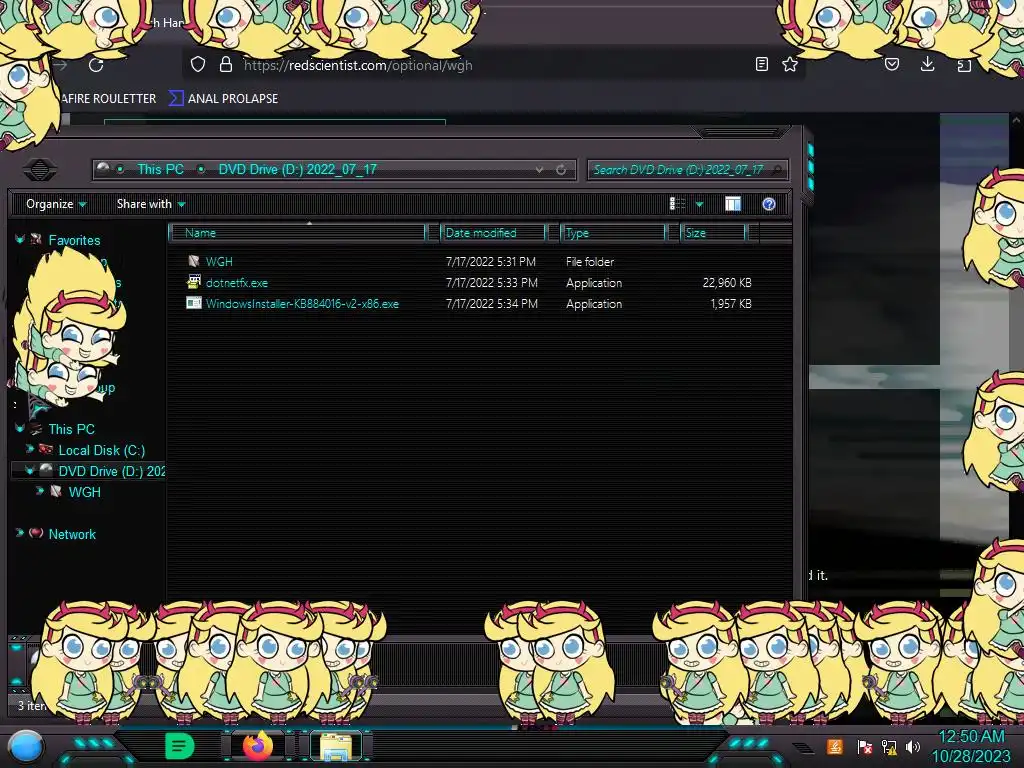Image resolution: width=1024 pixels, height=768 pixels.
Task: Select WindowsInstaller-KB884016-v2-x86.exe file
Action: coord(302,304)
